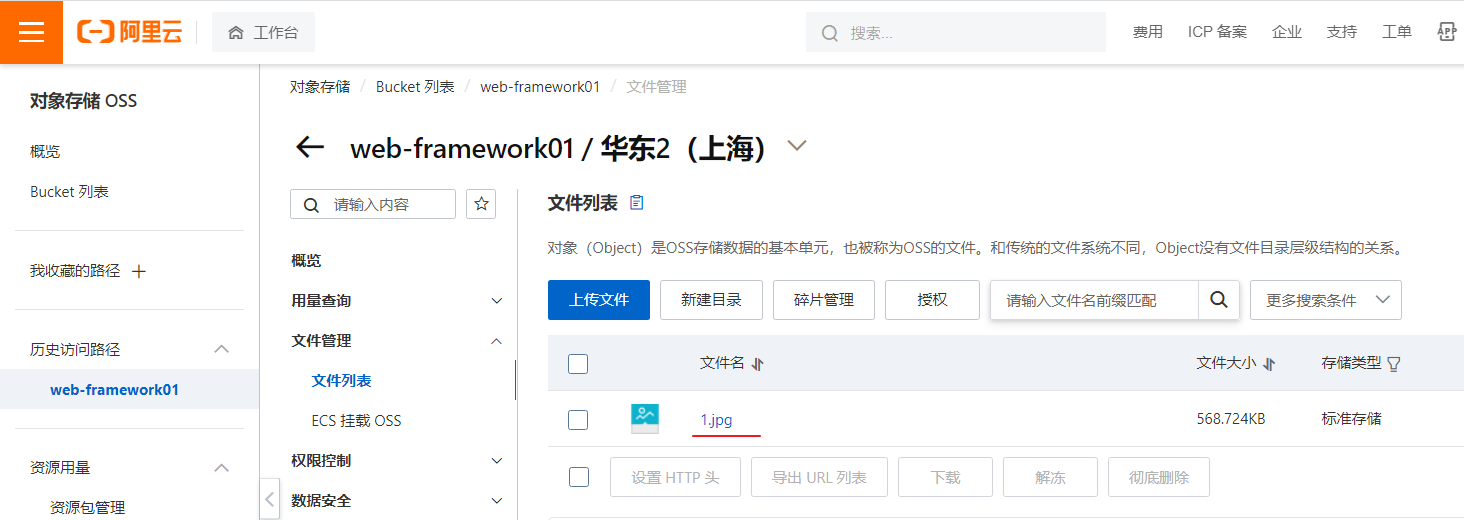Click the 1.jpg image file thumbnail icon

(645, 419)
